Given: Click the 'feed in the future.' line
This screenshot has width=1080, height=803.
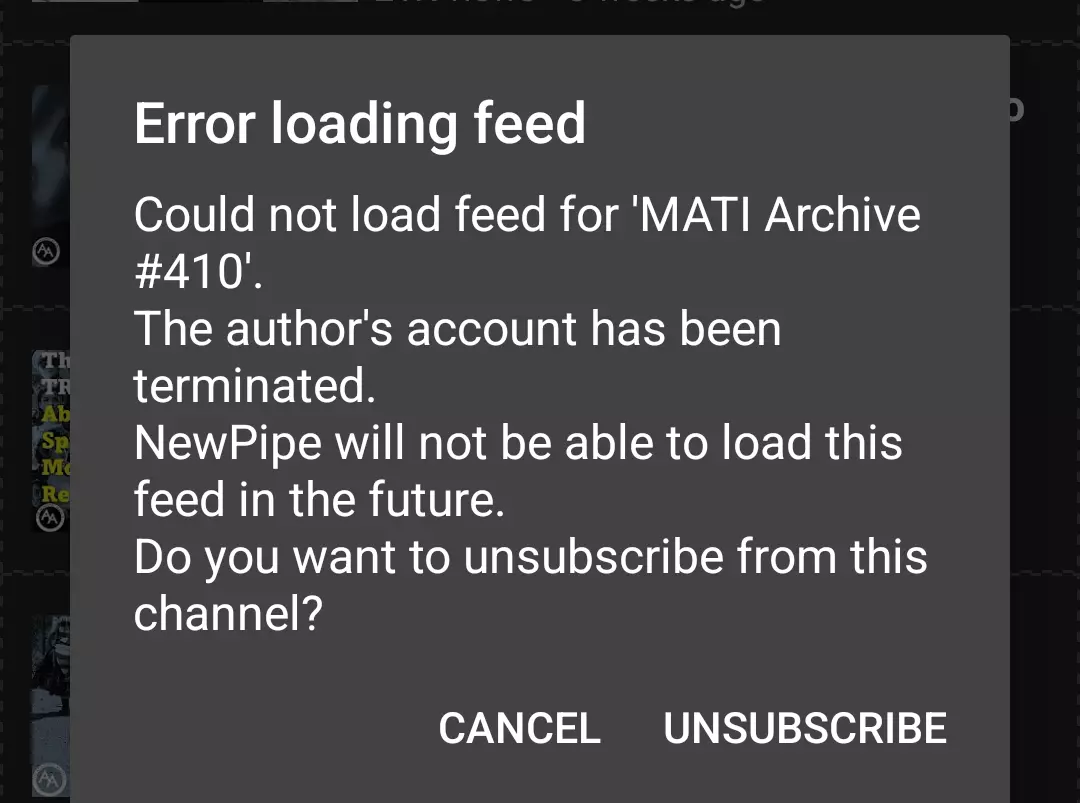Looking at the screenshot, I should click(319, 499).
